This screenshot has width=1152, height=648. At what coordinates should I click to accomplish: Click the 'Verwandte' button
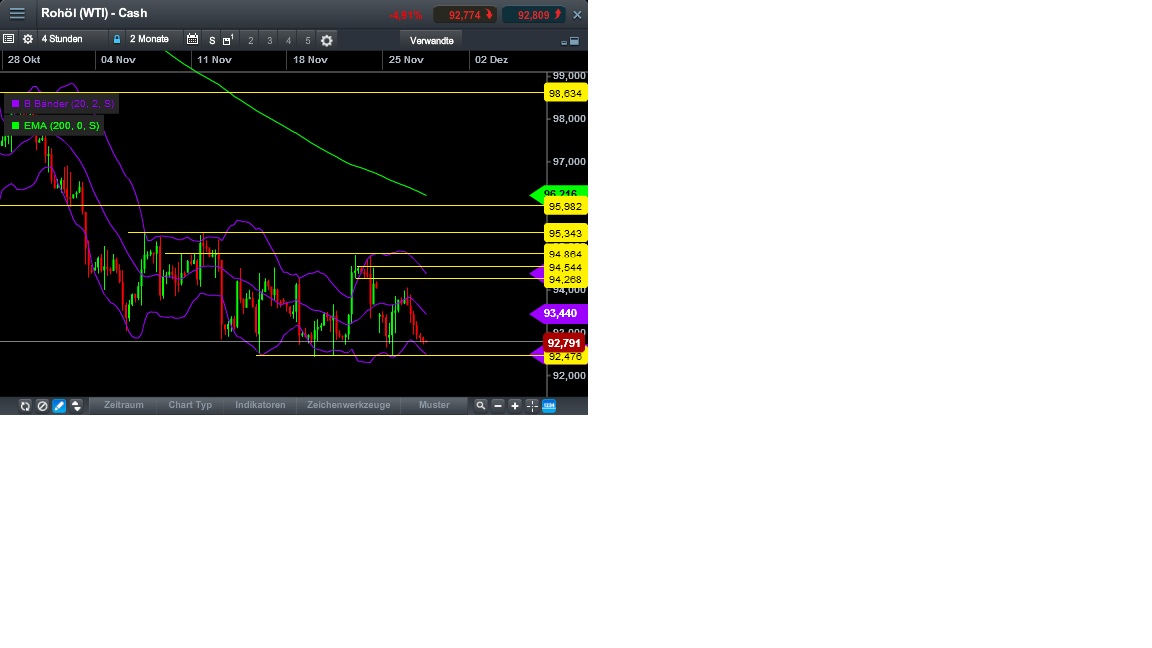(x=431, y=40)
